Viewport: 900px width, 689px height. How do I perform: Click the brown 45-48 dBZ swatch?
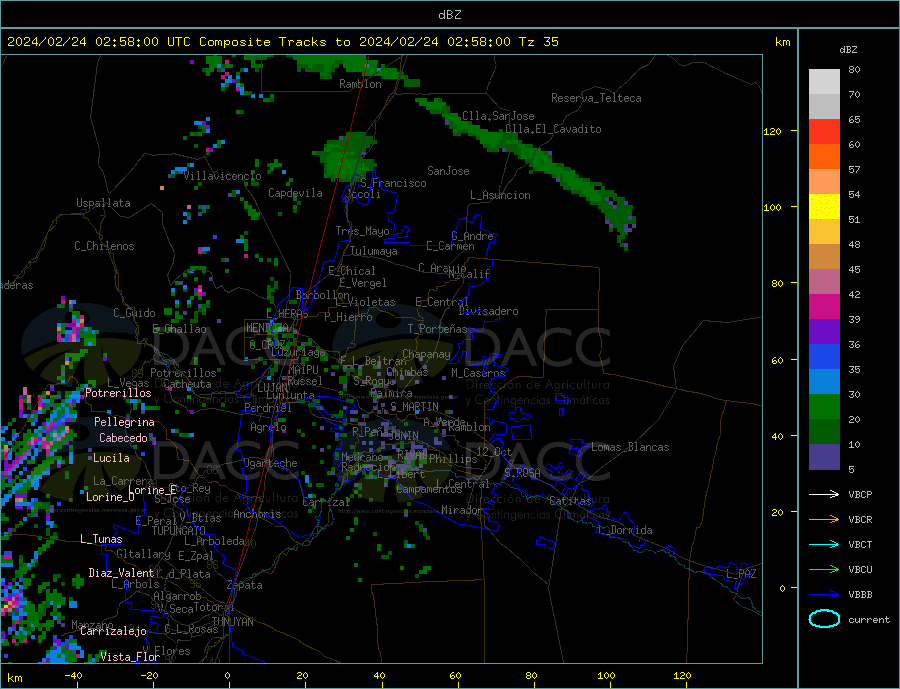tap(824, 257)
